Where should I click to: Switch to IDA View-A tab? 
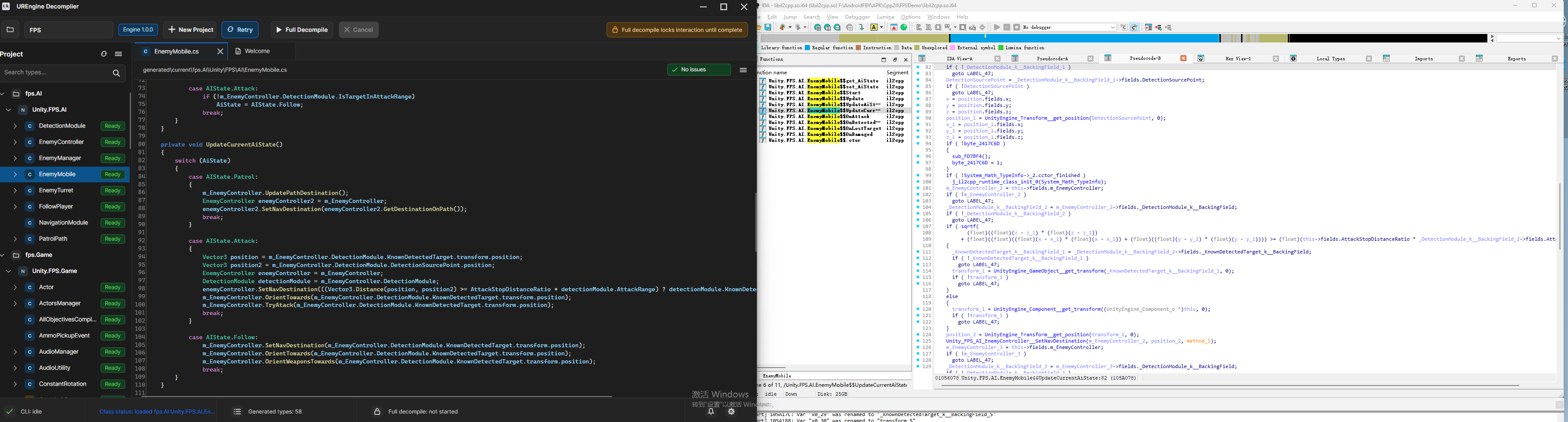(959, 59)
